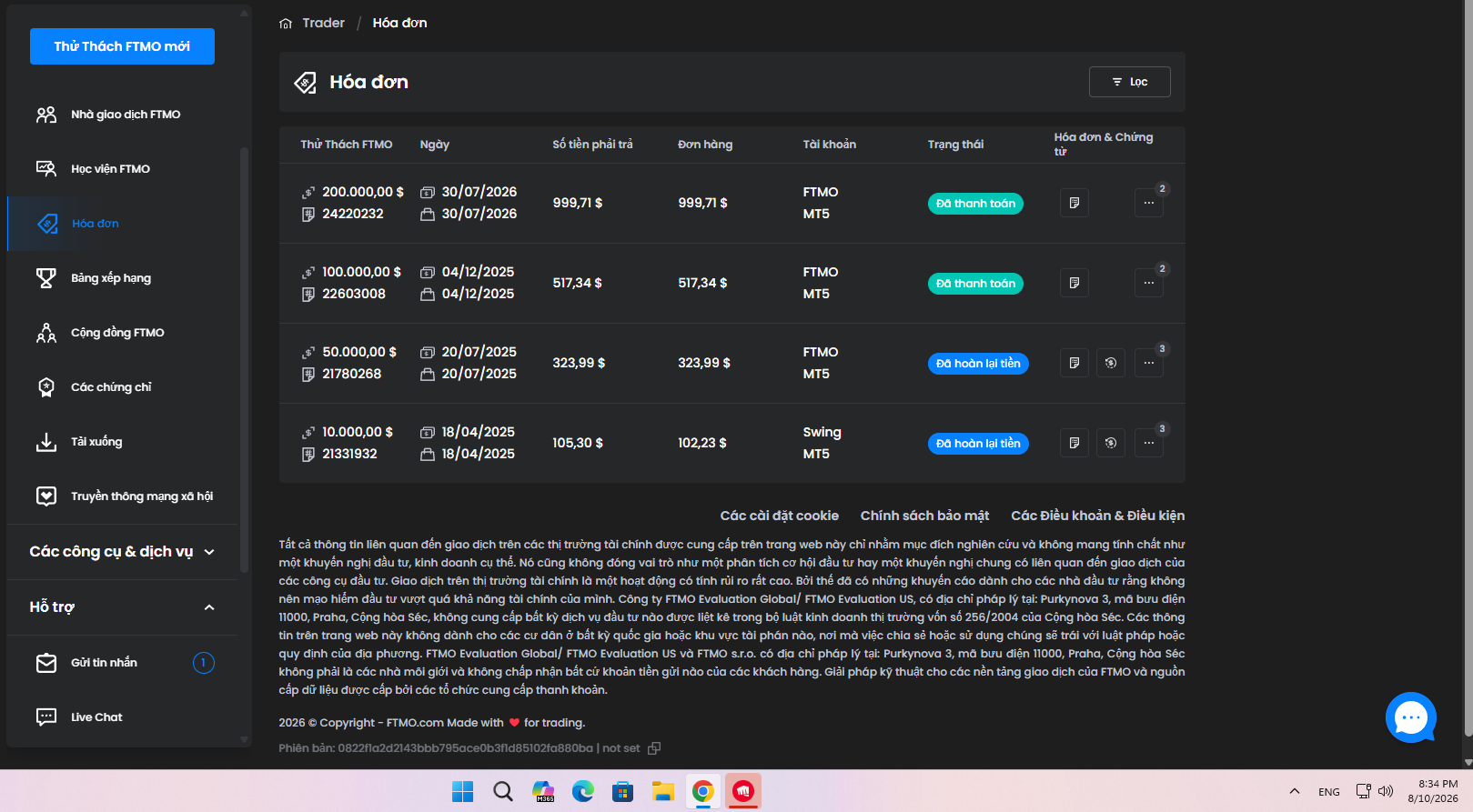The image size is (1473, 812).
Task: Open Các Điều khoản & Điều kiện link
Action: 1097,516
